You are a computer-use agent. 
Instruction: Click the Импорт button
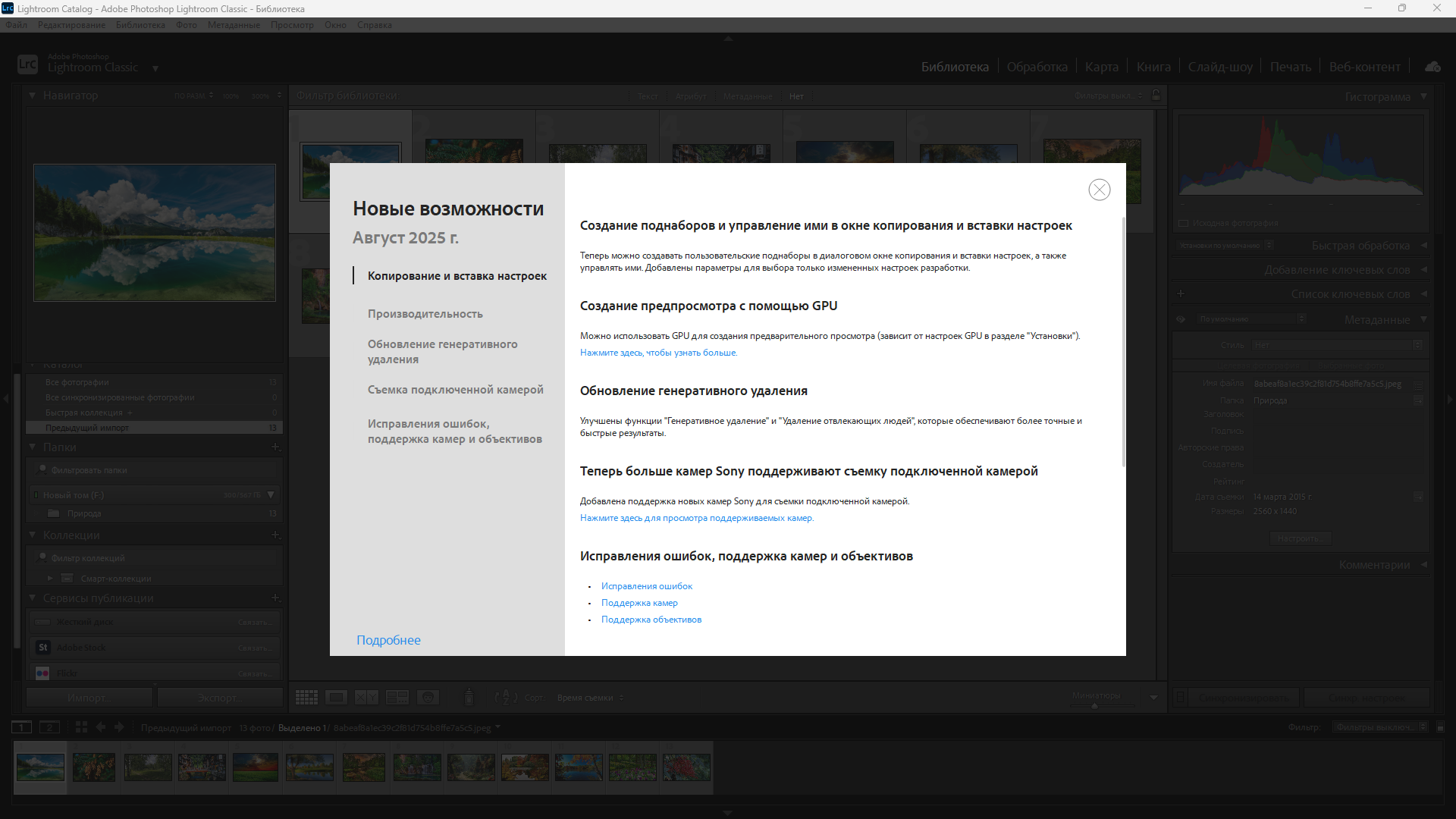(x=89, y=698)
